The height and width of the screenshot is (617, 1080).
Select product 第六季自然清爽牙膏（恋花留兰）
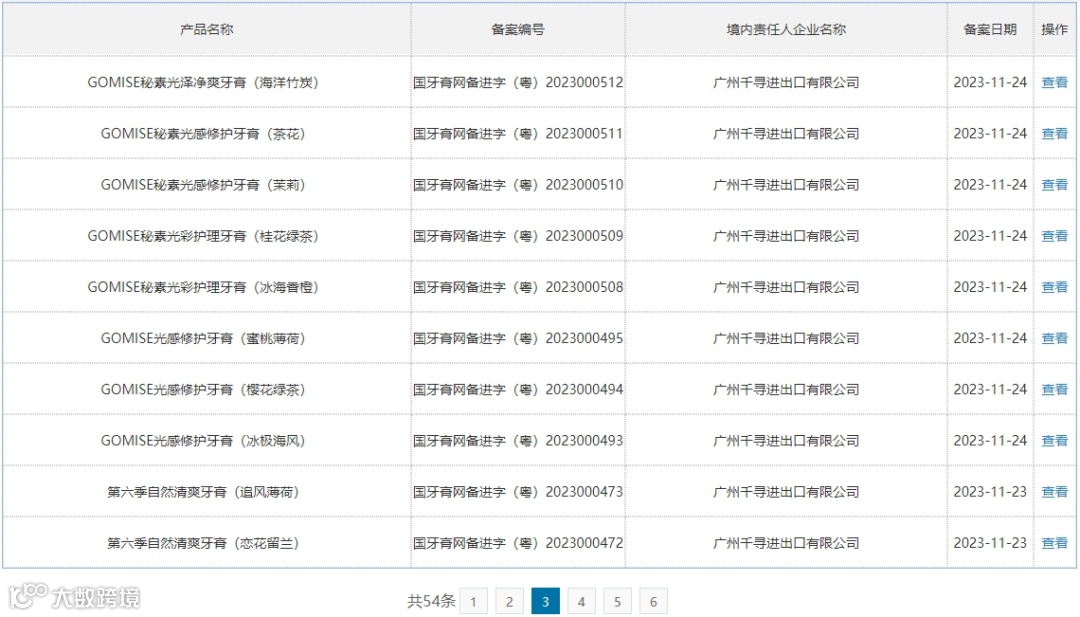coord(203,543)
